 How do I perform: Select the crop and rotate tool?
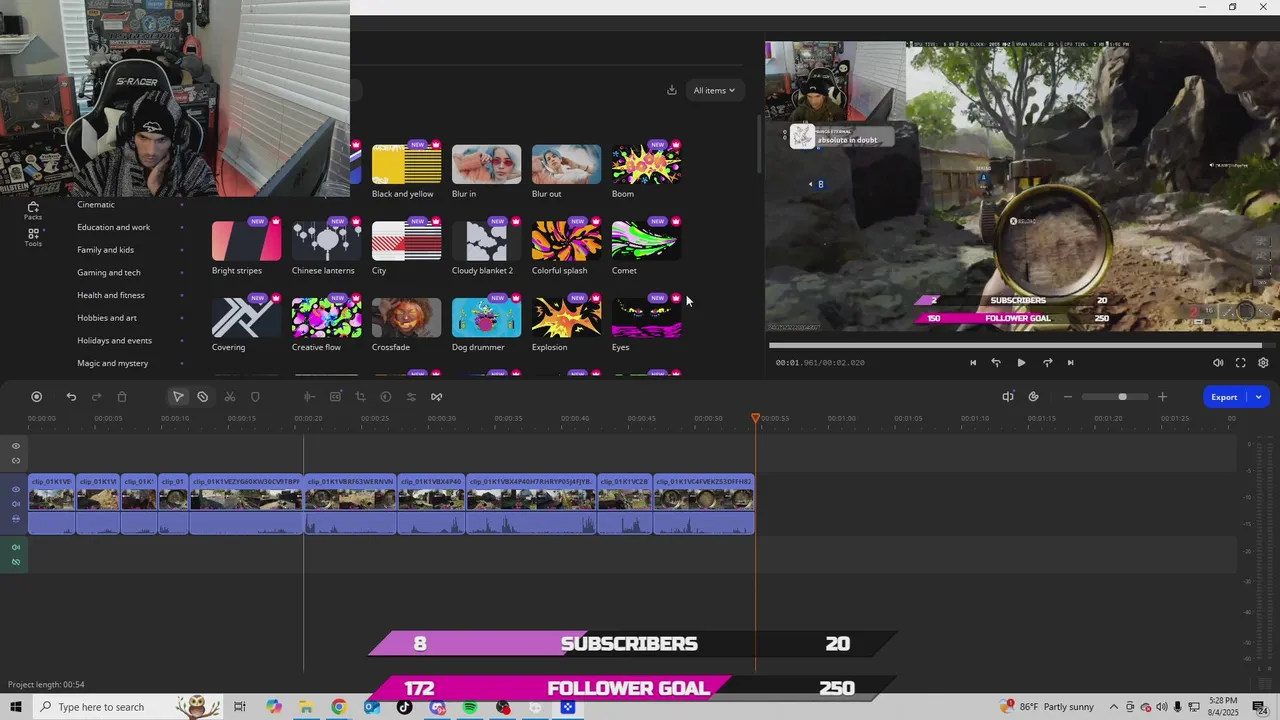click(360, 397)
